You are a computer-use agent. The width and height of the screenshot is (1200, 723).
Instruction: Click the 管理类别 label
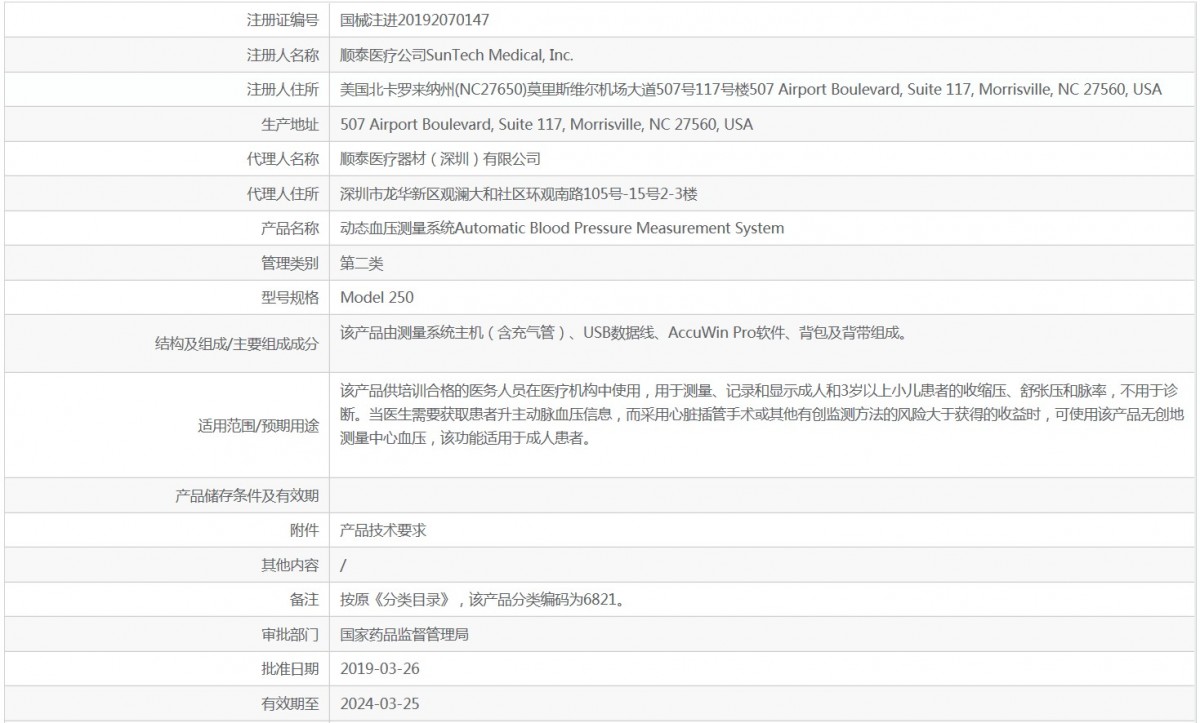click(290, 263)
